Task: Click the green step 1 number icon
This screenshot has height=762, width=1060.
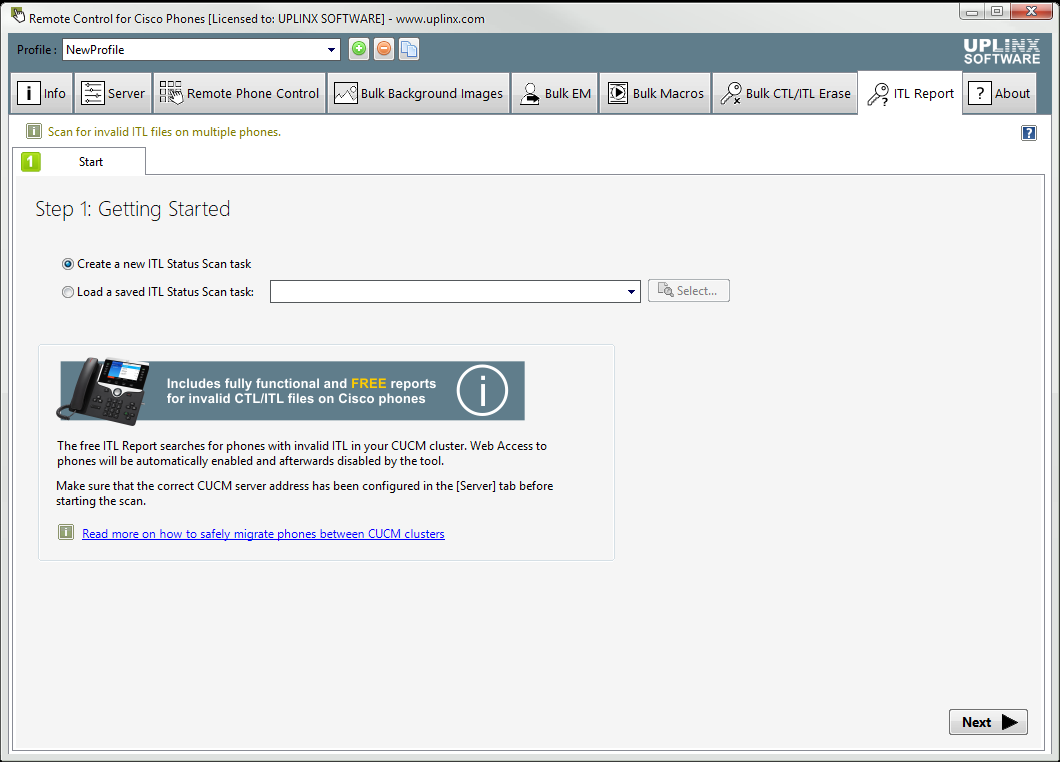Action: tap(30, 162)
